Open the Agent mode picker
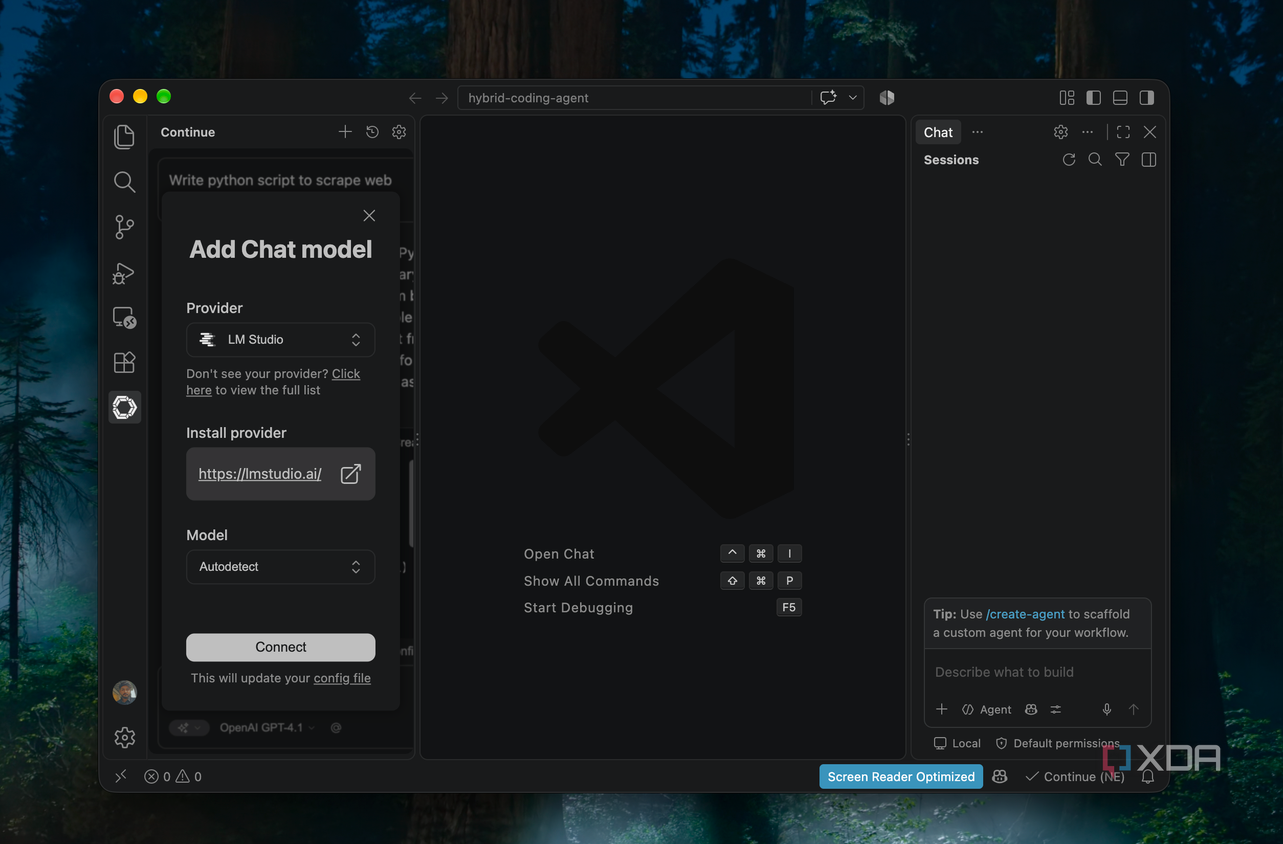 (987, 710)
